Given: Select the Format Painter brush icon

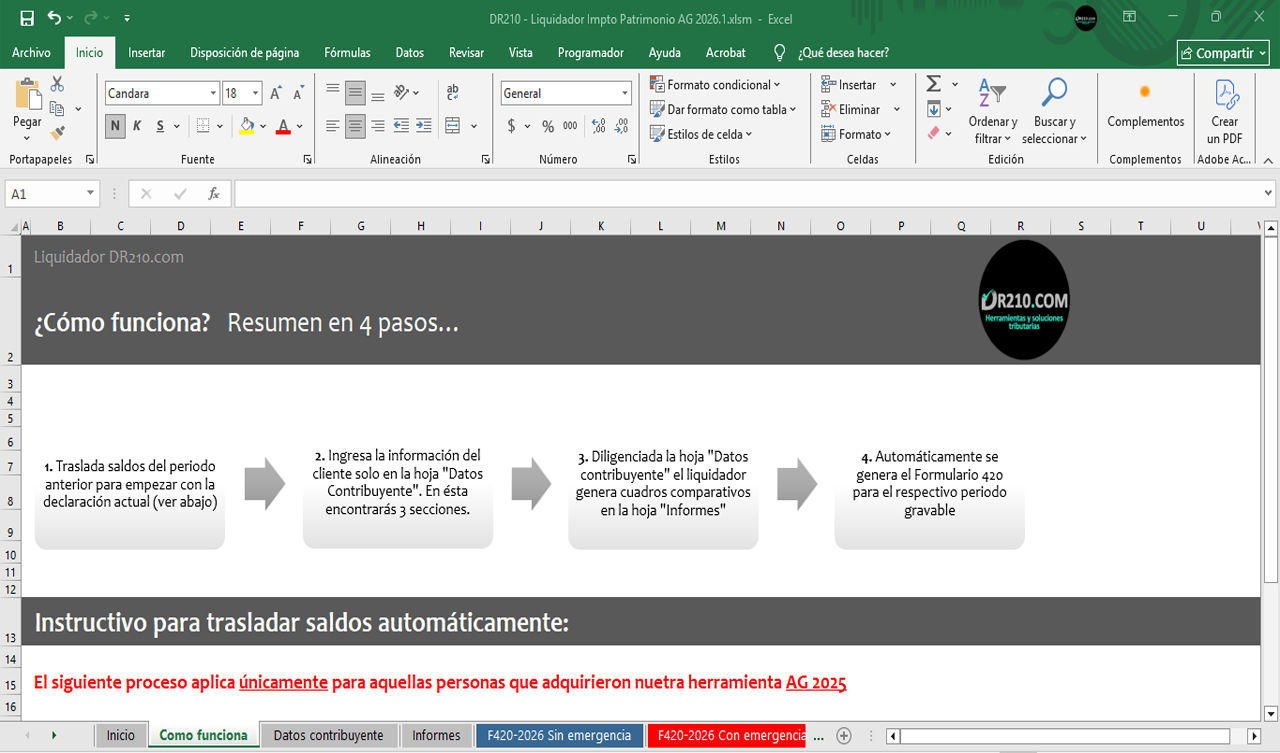Looking at the screenshot, I should coord(57,131).
